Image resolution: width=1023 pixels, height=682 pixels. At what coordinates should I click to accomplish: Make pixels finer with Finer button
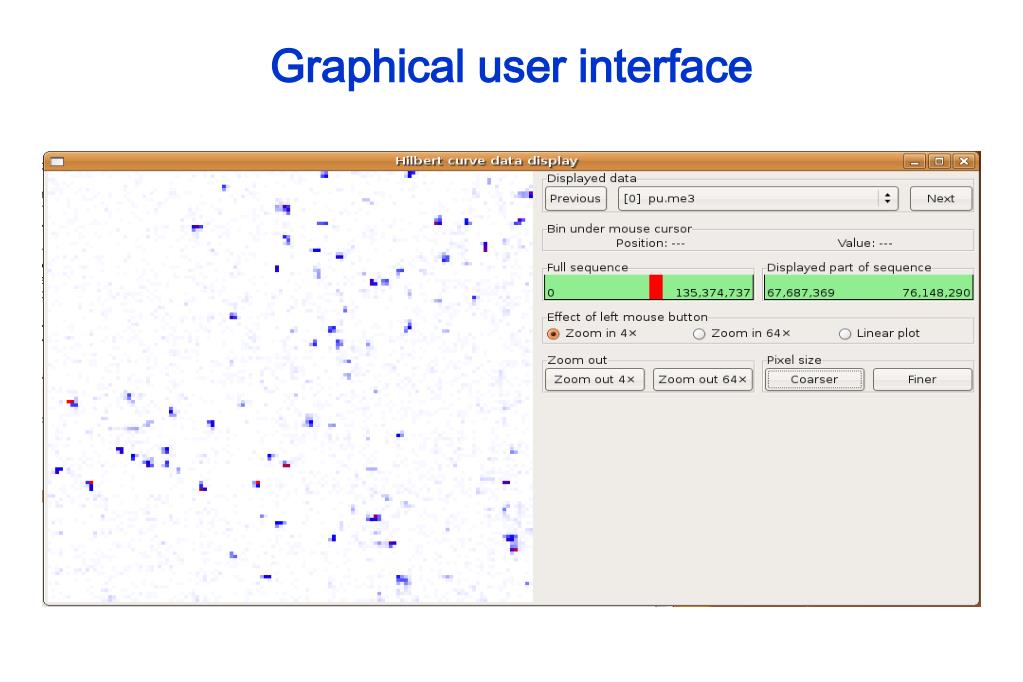click(x=922, y=379)
